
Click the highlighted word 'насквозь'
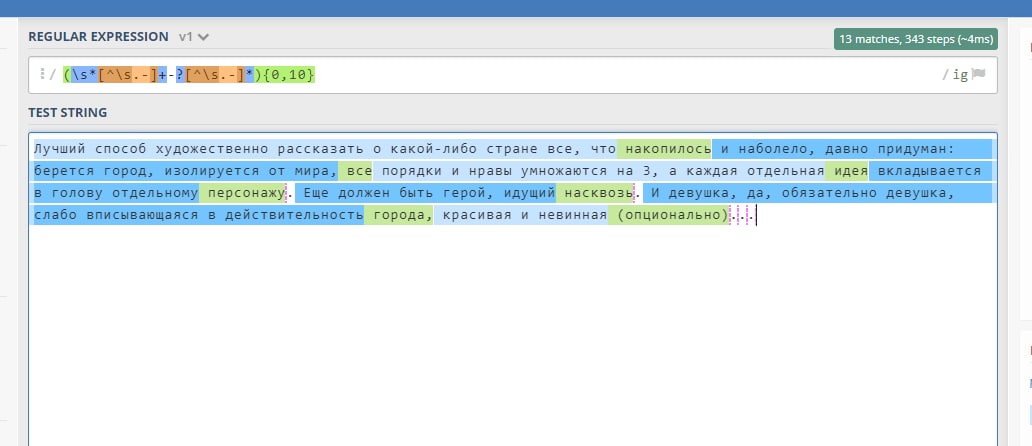[x=598, y=193]
